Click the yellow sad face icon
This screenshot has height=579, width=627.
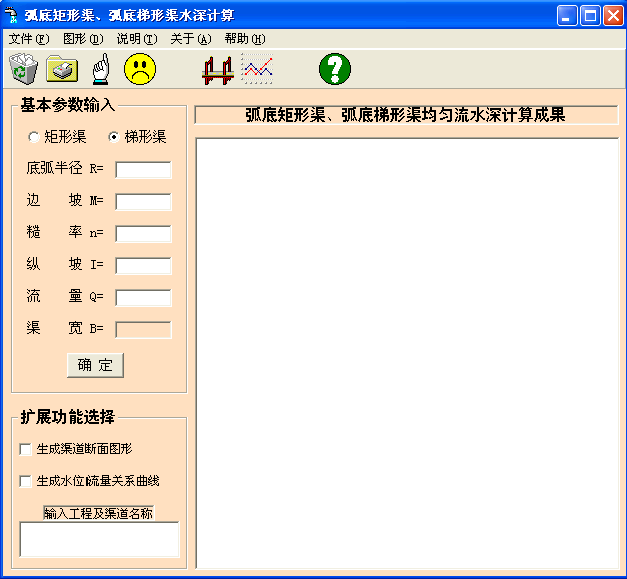[140, 69]
